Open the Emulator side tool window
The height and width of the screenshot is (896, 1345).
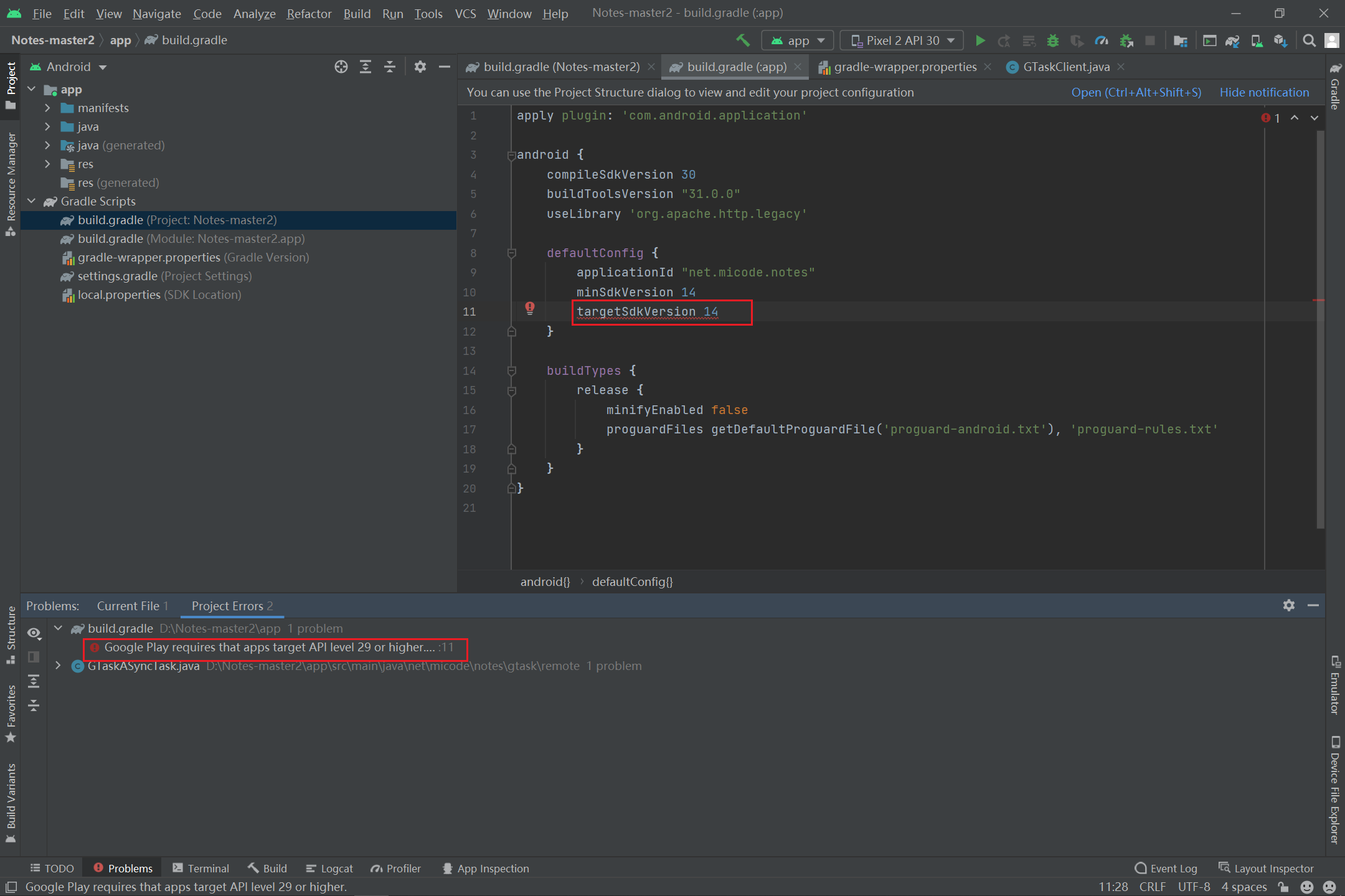click(x=1335, y=685)
